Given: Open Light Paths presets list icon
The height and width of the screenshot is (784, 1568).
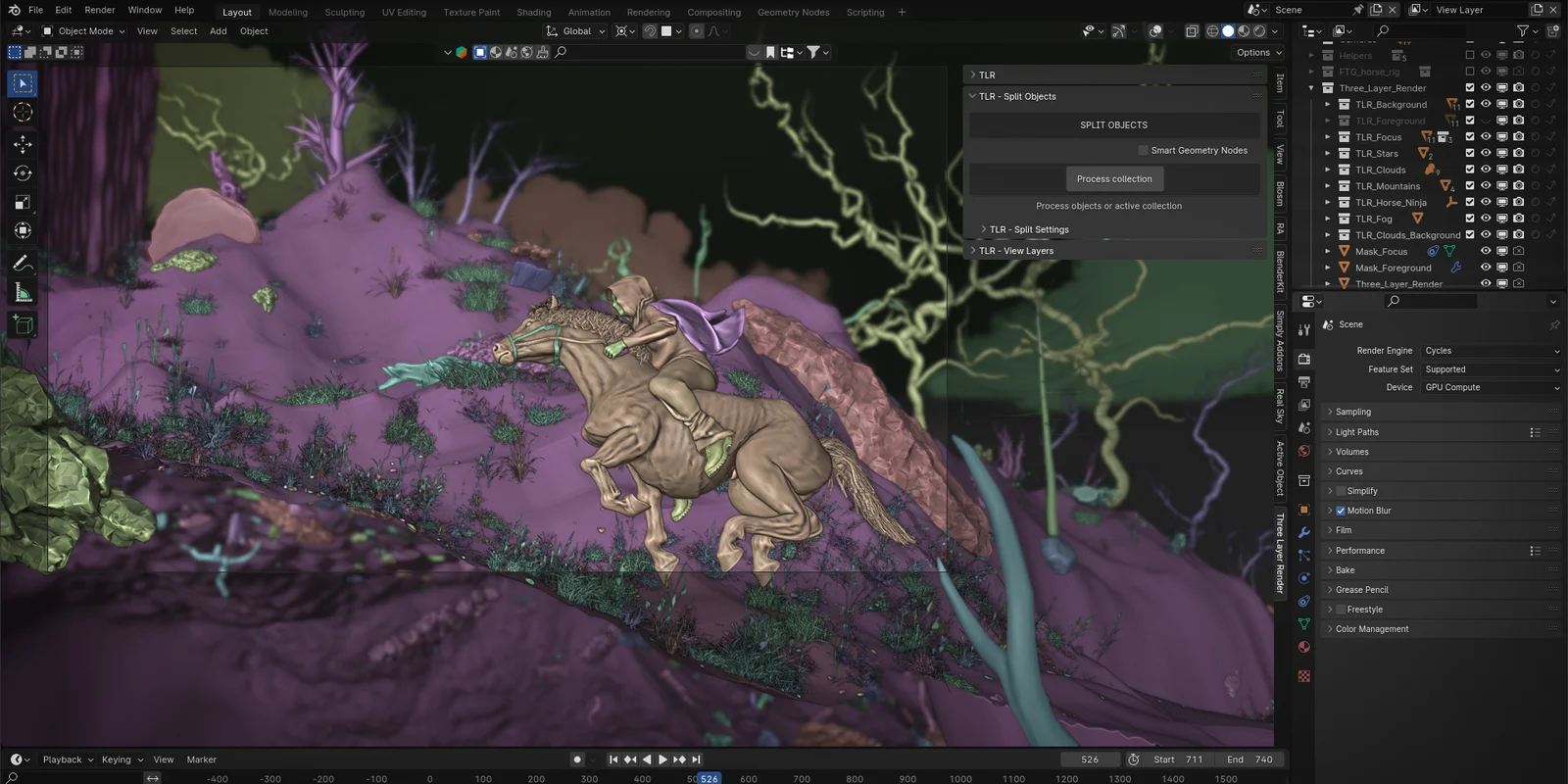Looking at the screenshot, I should 1535,432.
